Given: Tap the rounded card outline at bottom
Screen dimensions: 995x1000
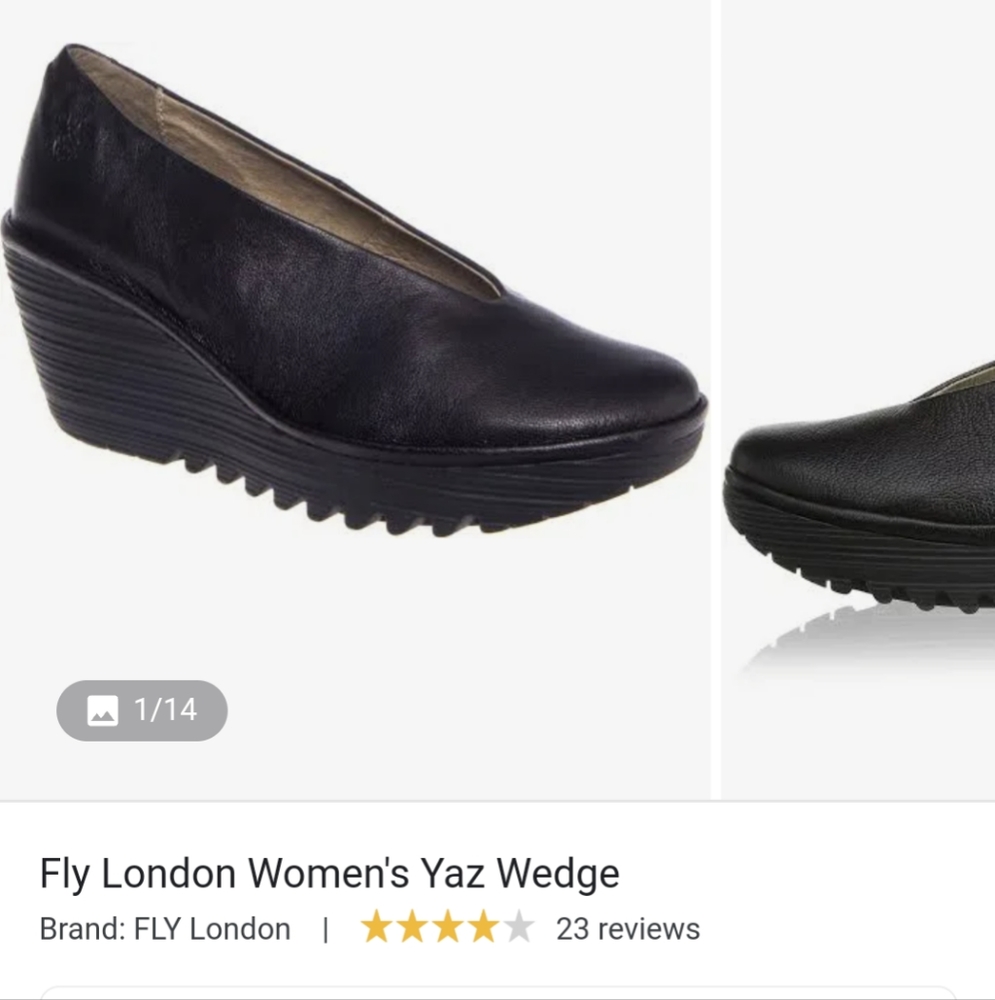Looking at the screenshot, I should pos(498,992).
